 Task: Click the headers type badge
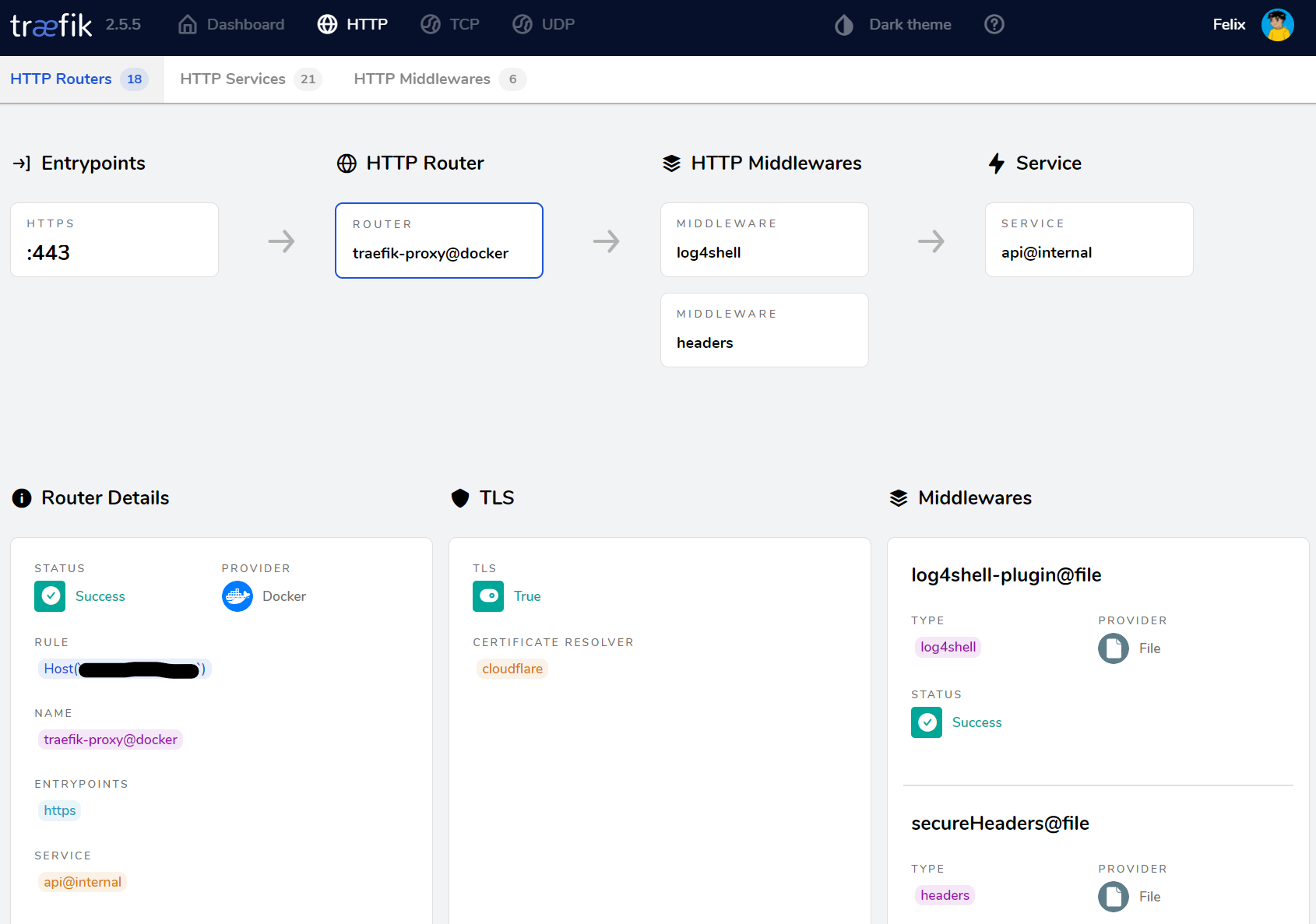click(x=945, y=895)
